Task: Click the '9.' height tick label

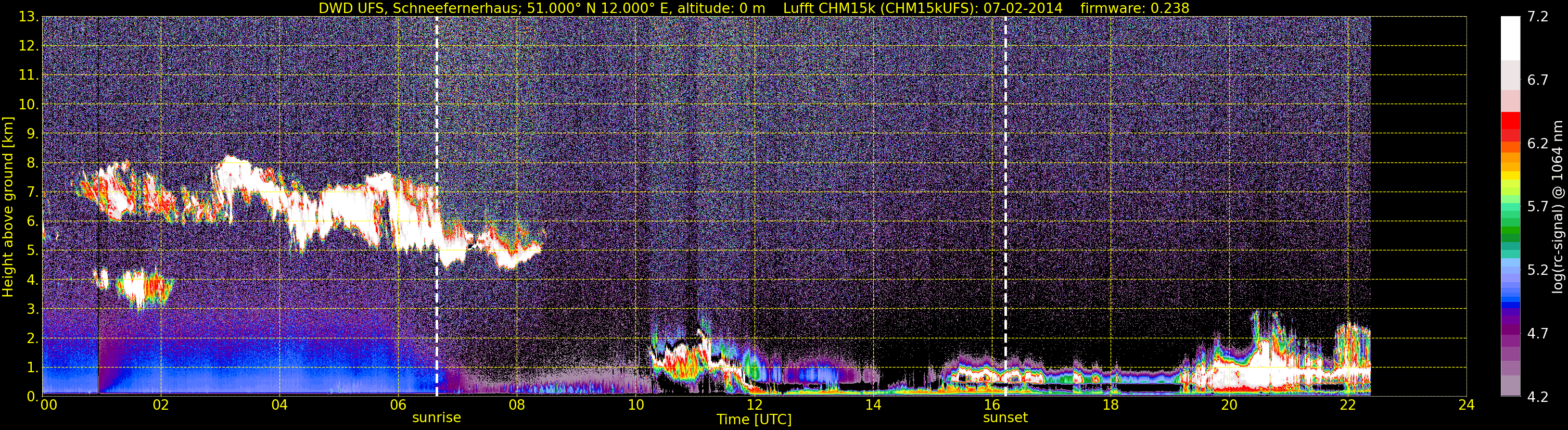Action: (x=32, y=134)
